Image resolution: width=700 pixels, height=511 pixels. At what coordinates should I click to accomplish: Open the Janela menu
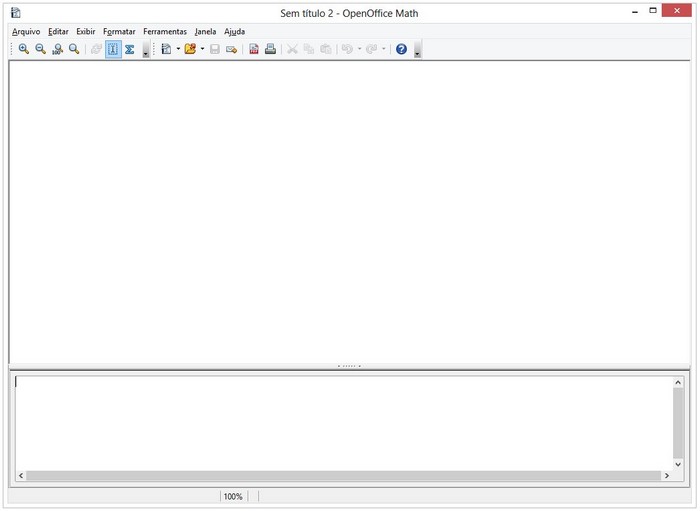pos(205,32)
